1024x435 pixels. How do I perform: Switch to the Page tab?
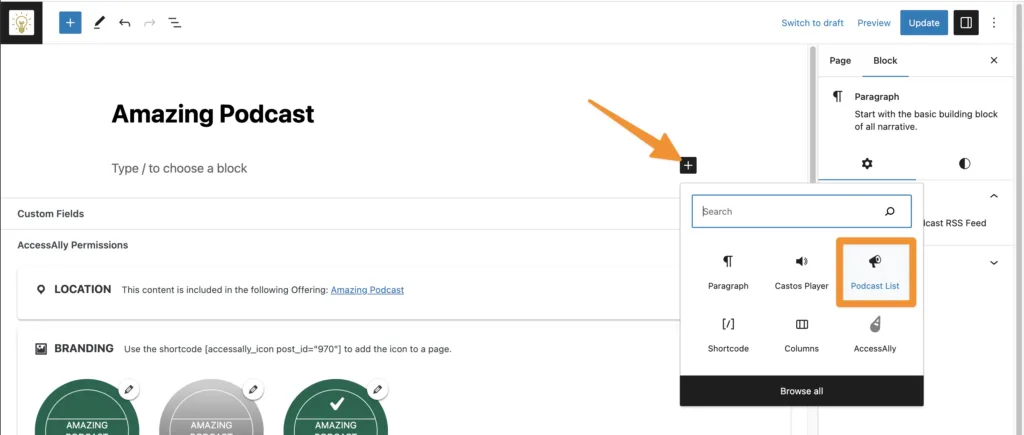840,61
